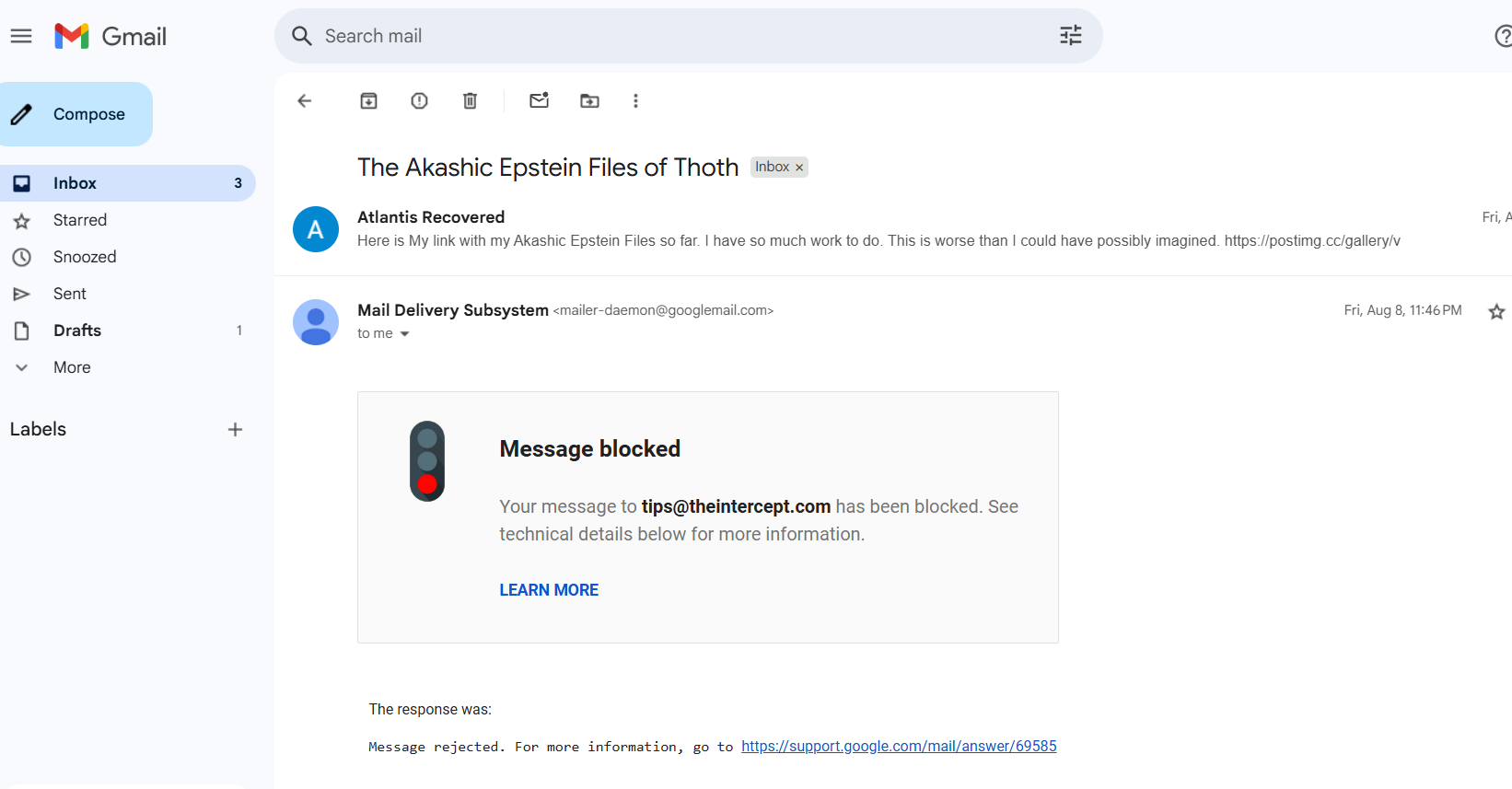
Task: Move conversation to a folder
Action: (x=589, y=101)
